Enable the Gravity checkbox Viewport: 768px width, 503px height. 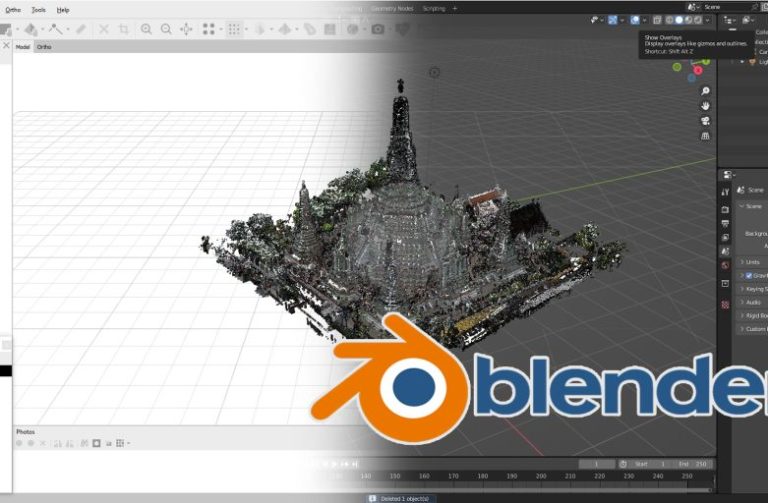pyautogui.click(x=749, y=275)
